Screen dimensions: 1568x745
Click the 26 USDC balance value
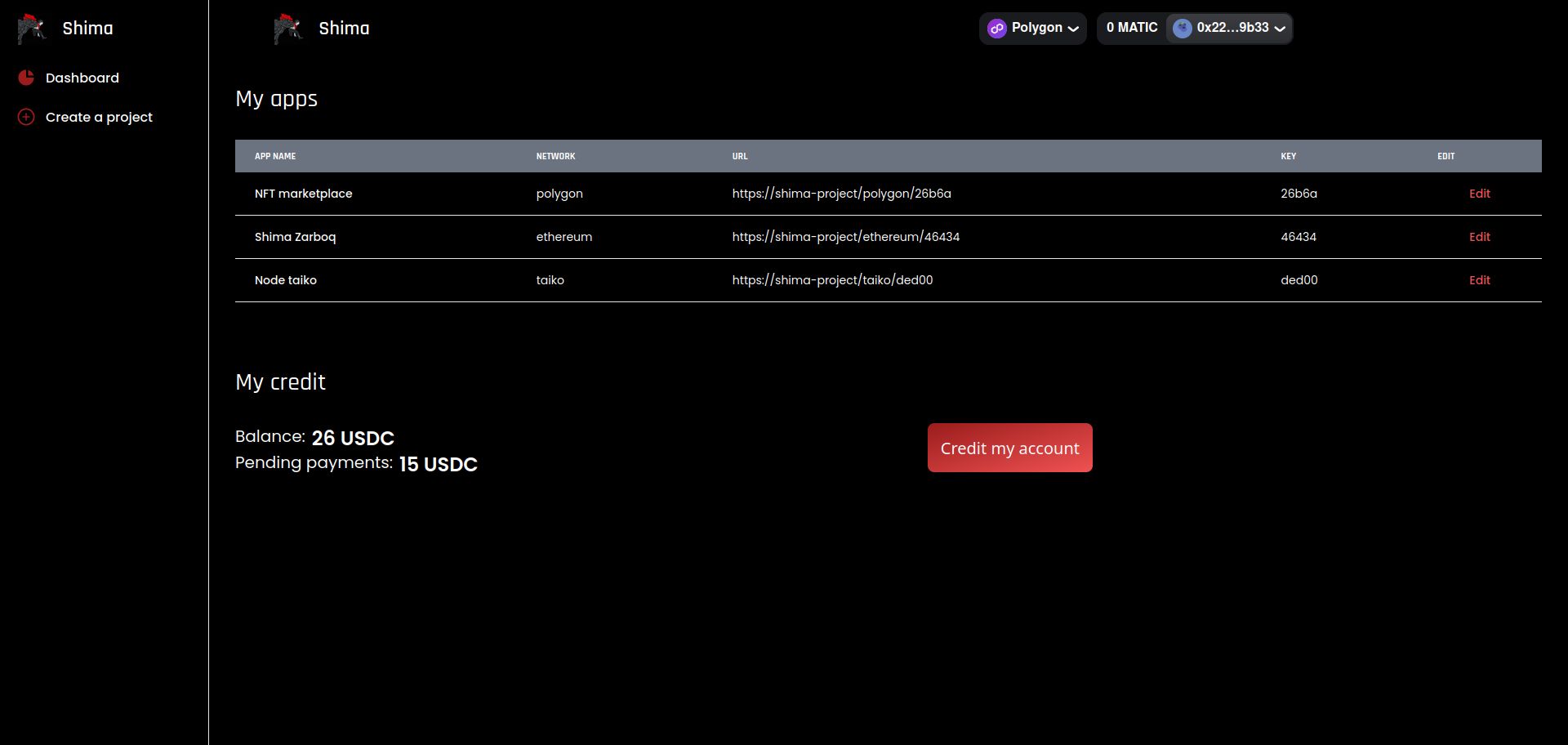coord(353,438)
